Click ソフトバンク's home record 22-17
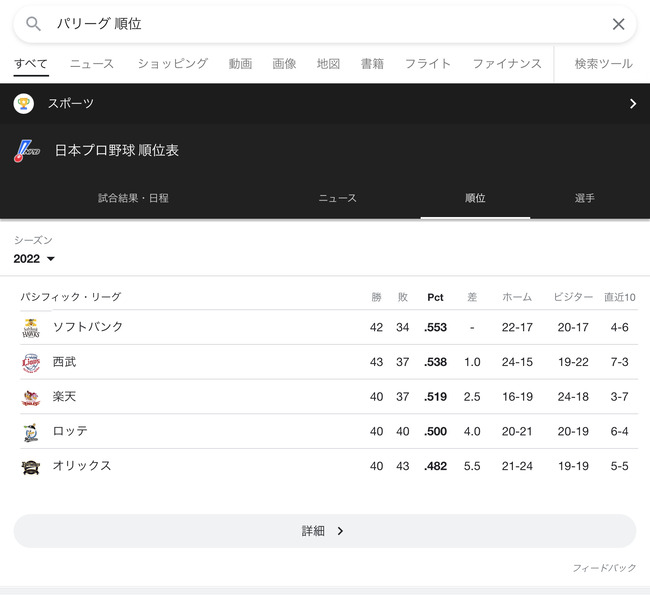The image size is (650, 597). [x=517, y=328]
